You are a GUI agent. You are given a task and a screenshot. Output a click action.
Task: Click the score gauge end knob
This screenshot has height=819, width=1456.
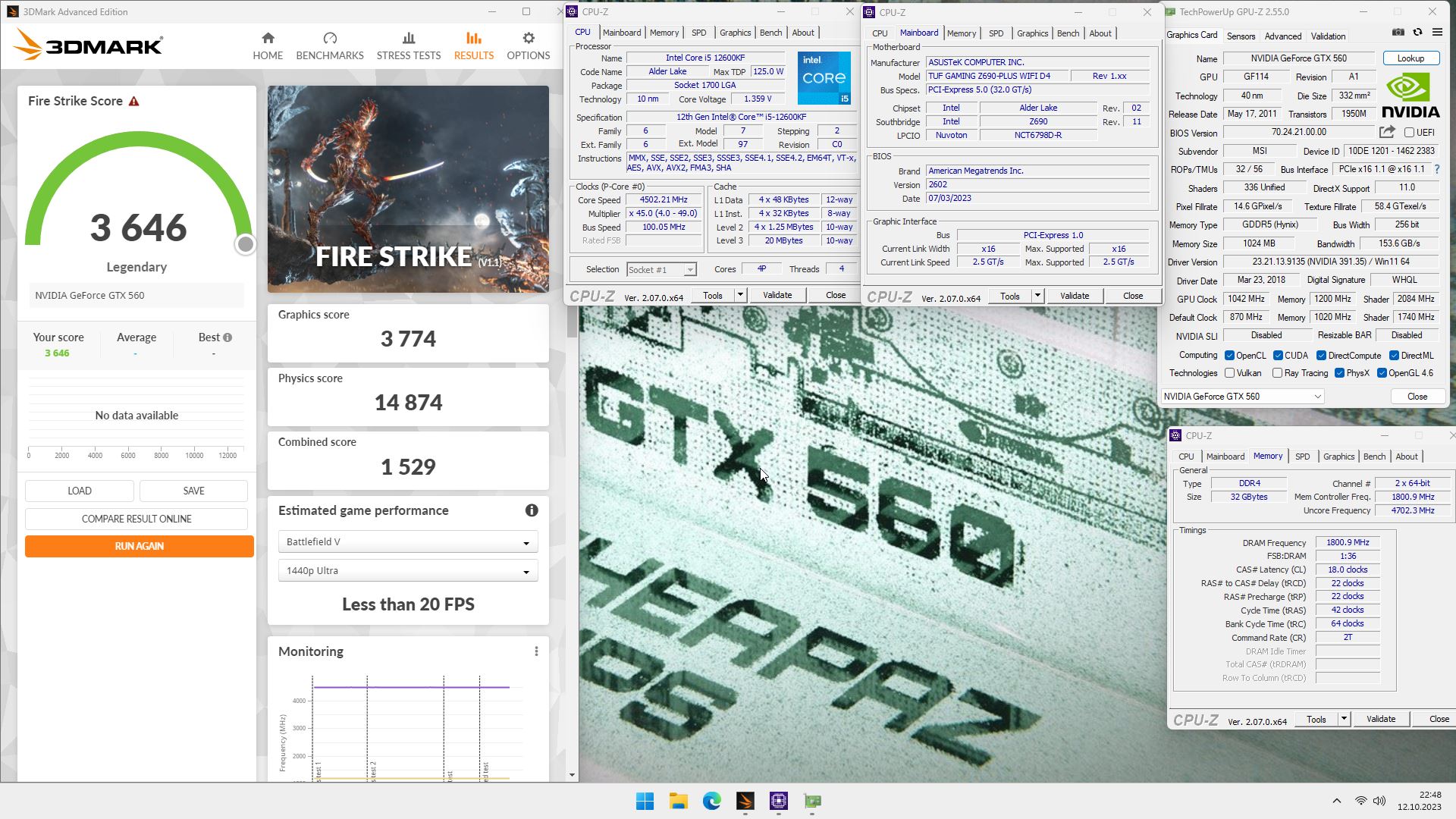[x=245, y=244]
